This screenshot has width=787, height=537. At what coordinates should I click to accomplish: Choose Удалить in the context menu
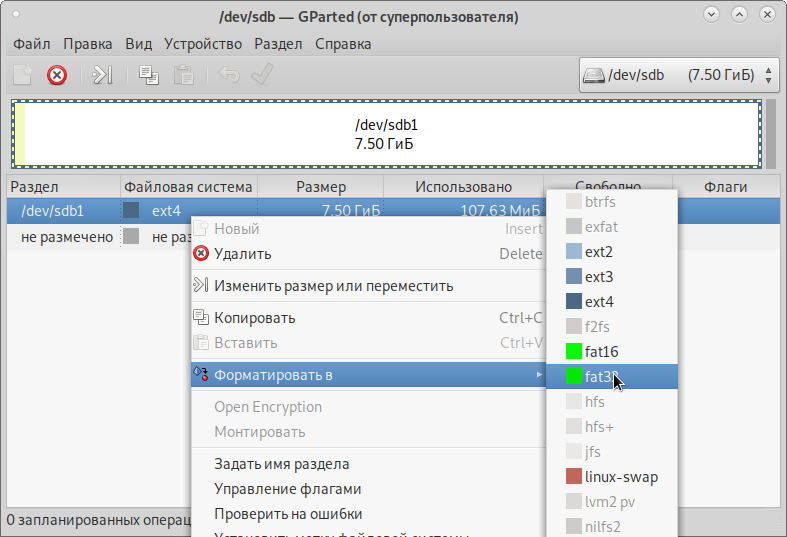point(368,254)
